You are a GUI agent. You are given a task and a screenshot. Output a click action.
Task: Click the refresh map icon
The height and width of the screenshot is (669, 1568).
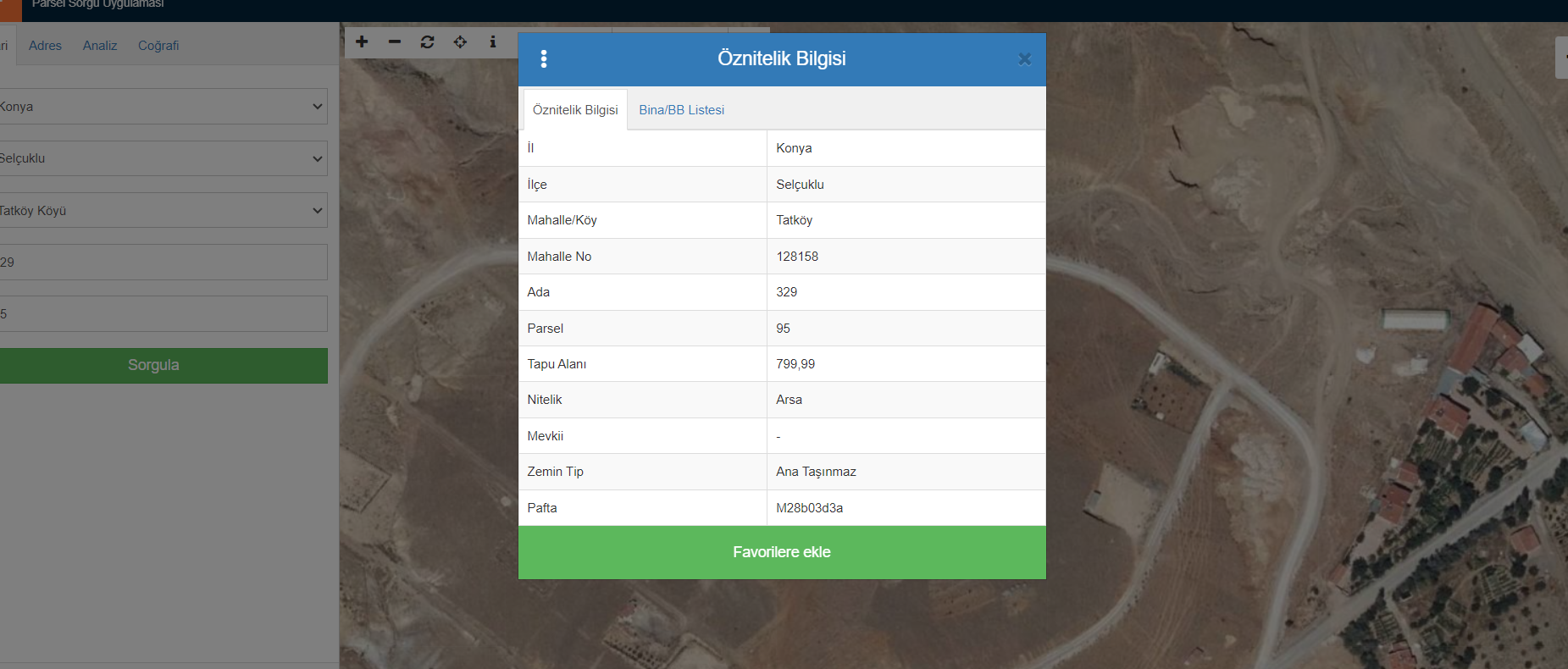[x=427, y=41]
